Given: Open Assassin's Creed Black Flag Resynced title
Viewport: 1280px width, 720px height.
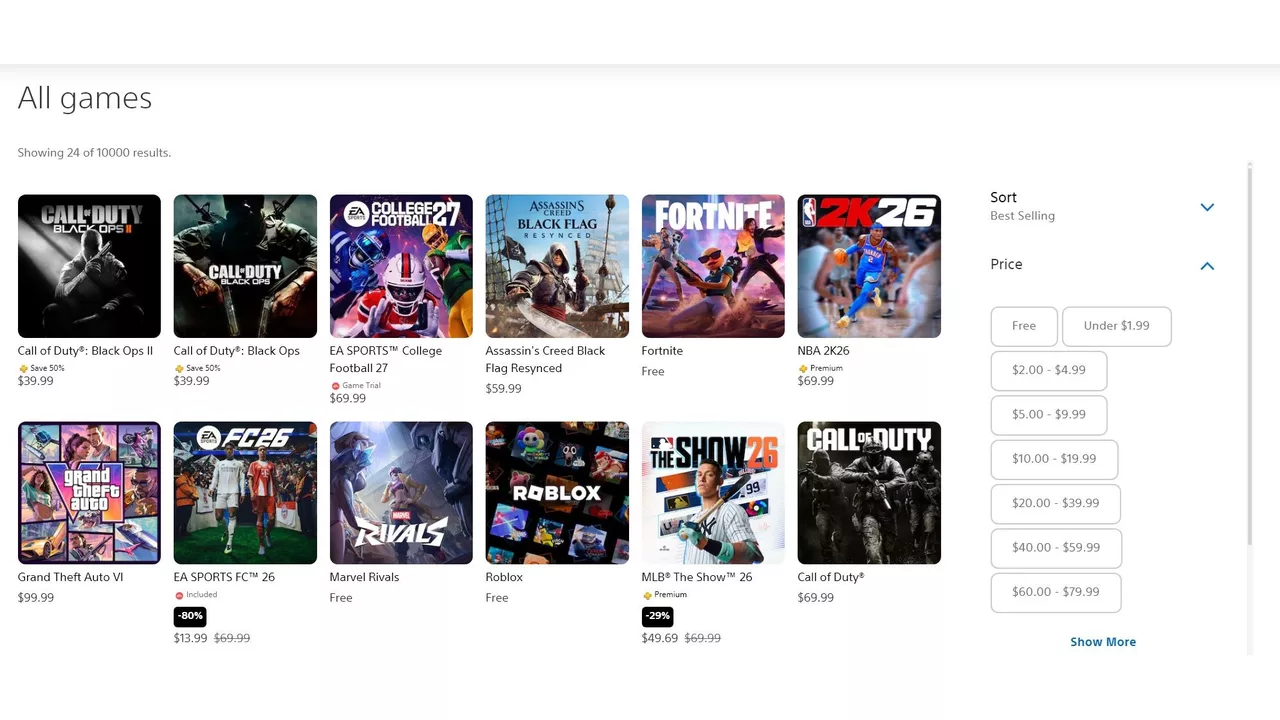Looking at the screenshot, I should 546,359.
